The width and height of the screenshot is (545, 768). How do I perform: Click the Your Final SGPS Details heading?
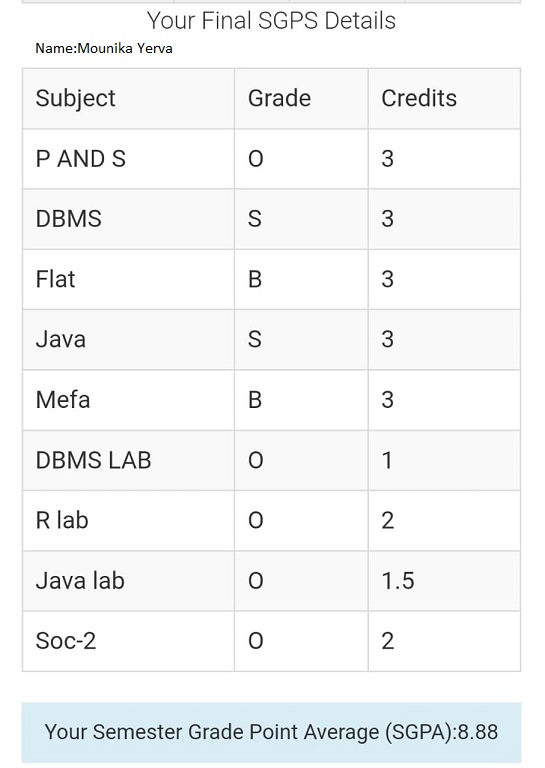click(271, 21)
